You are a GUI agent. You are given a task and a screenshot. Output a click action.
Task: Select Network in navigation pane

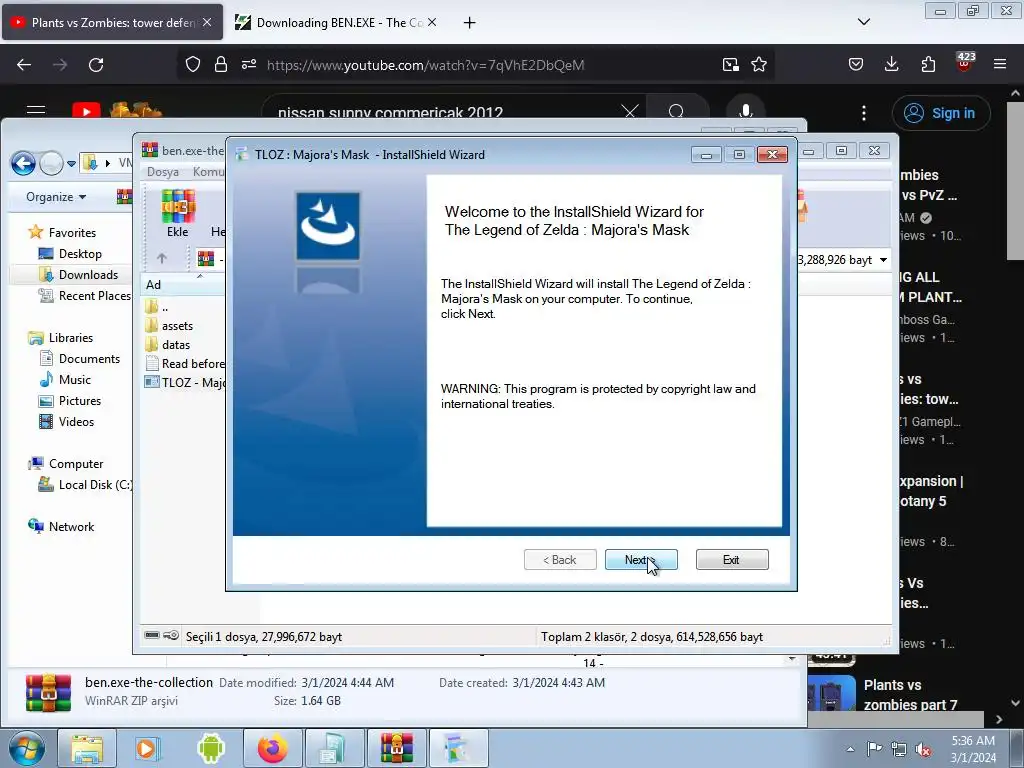pyautogui.click(x=61, y=526)
